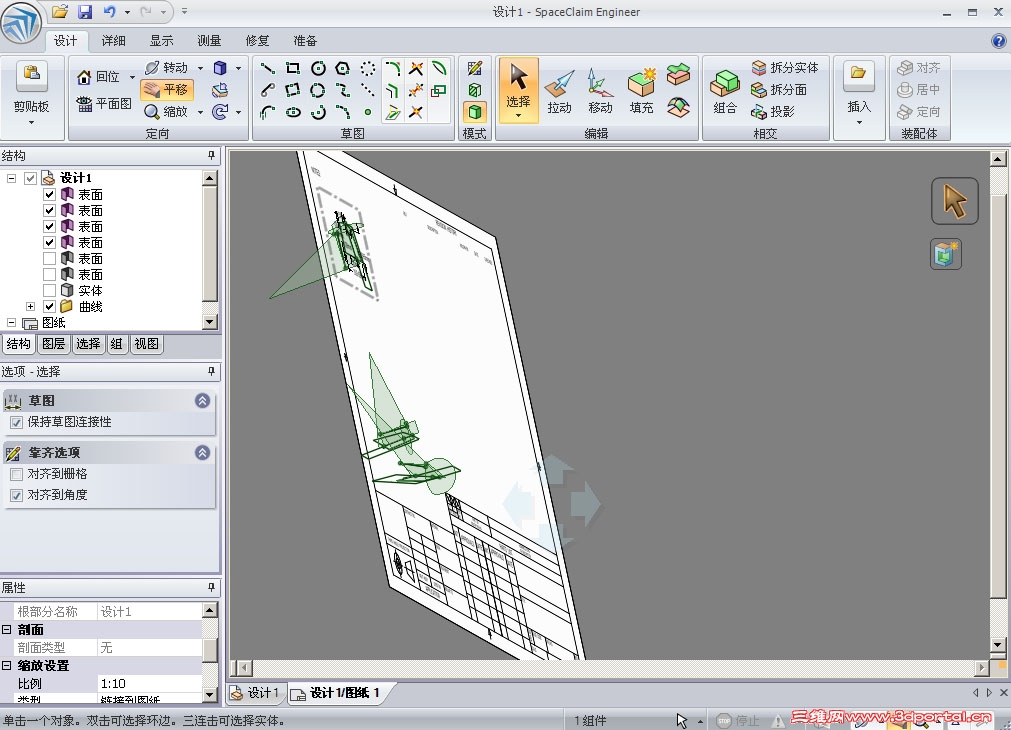Uncheck the fourth 表面 item checkbox
Image resolution: width=1011 pixels, height=730 pixels.
(x=49, y=242)
